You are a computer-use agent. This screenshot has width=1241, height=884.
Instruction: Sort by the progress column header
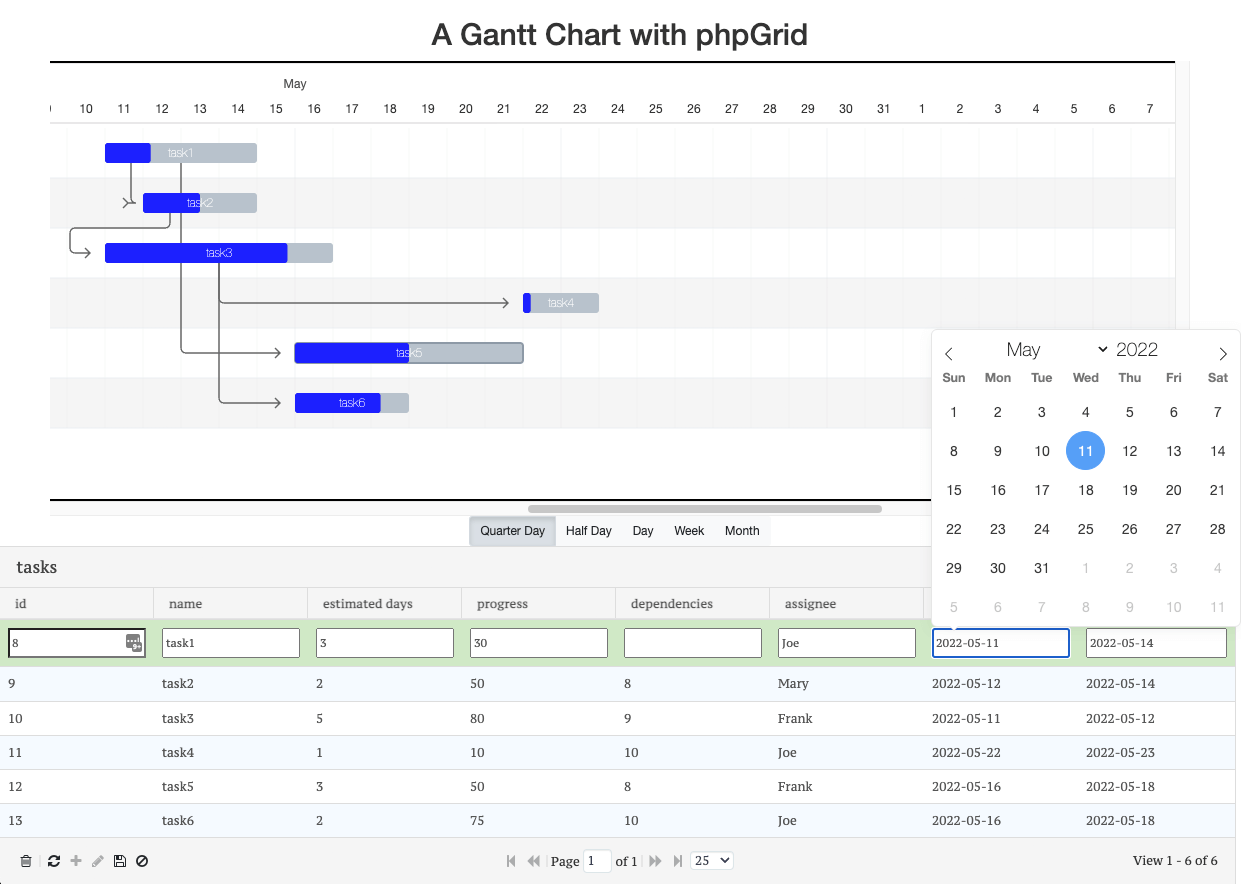click(502, 604)
